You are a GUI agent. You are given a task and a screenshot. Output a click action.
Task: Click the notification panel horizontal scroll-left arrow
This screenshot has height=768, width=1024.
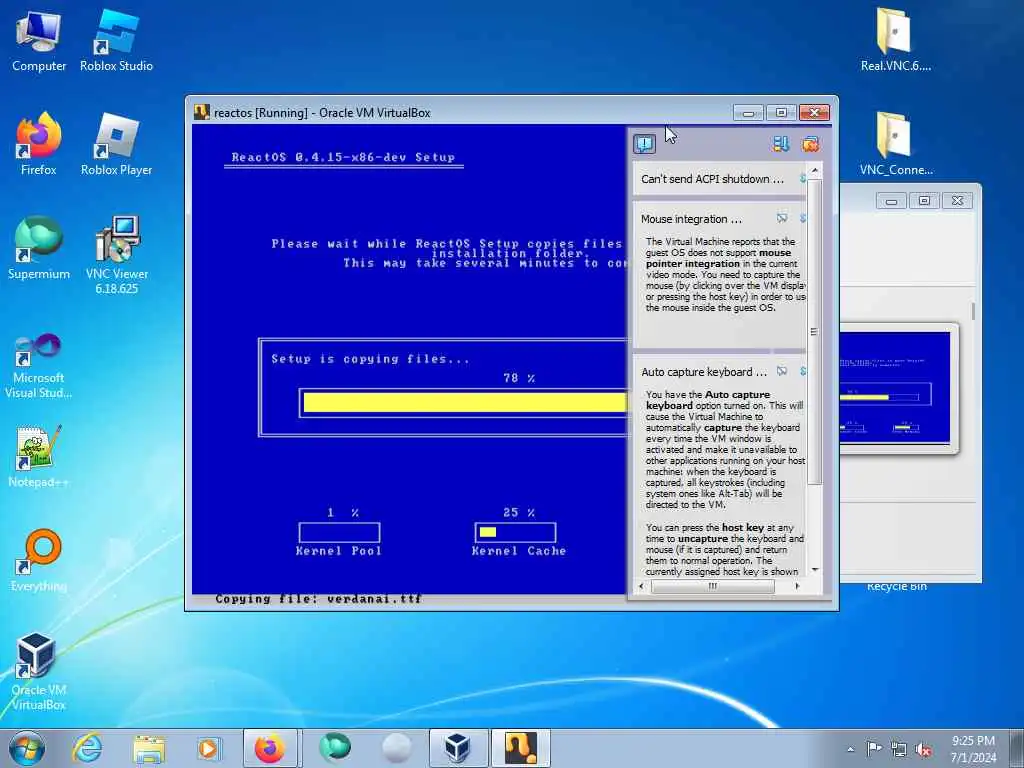coord(641,586)
